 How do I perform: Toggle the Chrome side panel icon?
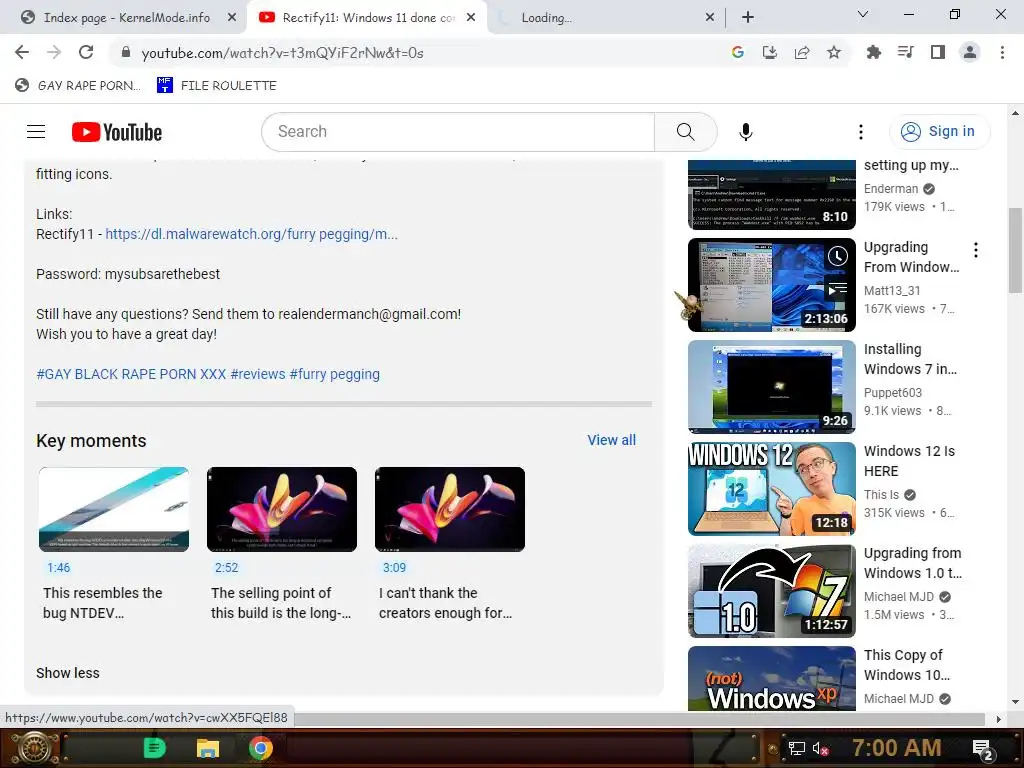(937, 52)
